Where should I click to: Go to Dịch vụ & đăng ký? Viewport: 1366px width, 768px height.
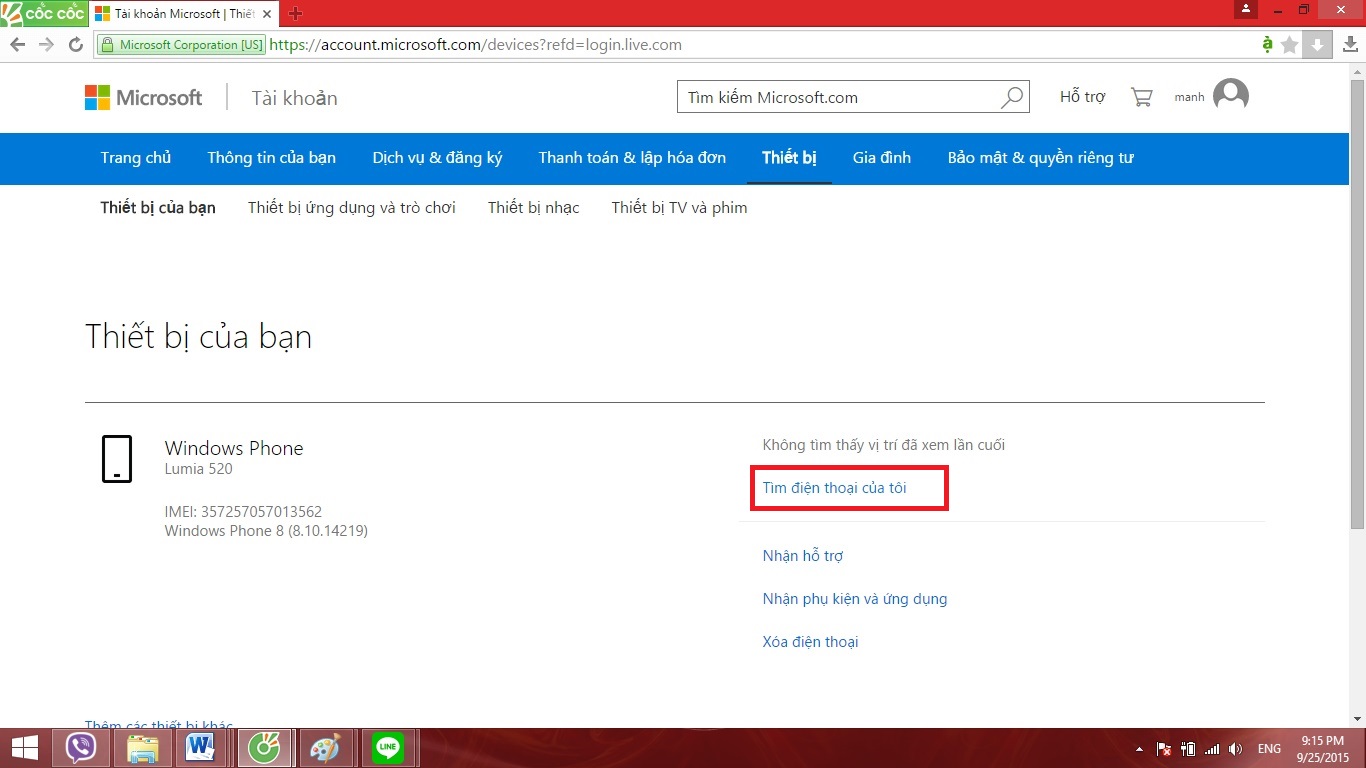[x=437, y=158]
